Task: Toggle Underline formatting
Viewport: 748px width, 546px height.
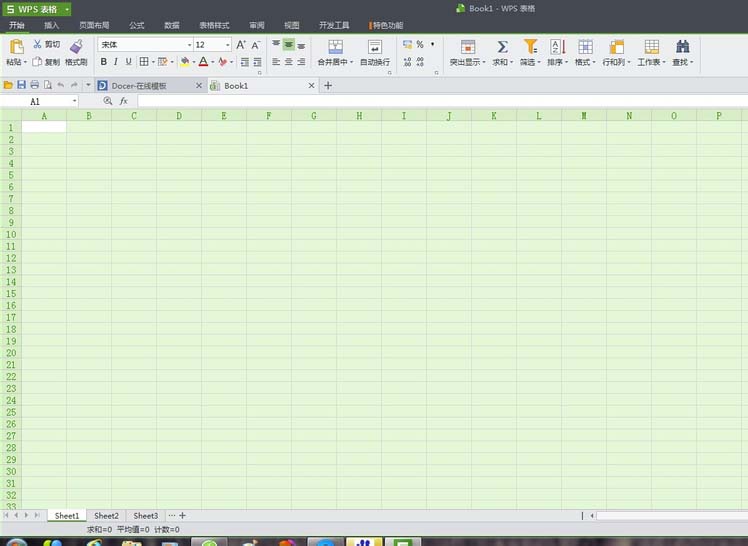Action: tap(128, 62)
